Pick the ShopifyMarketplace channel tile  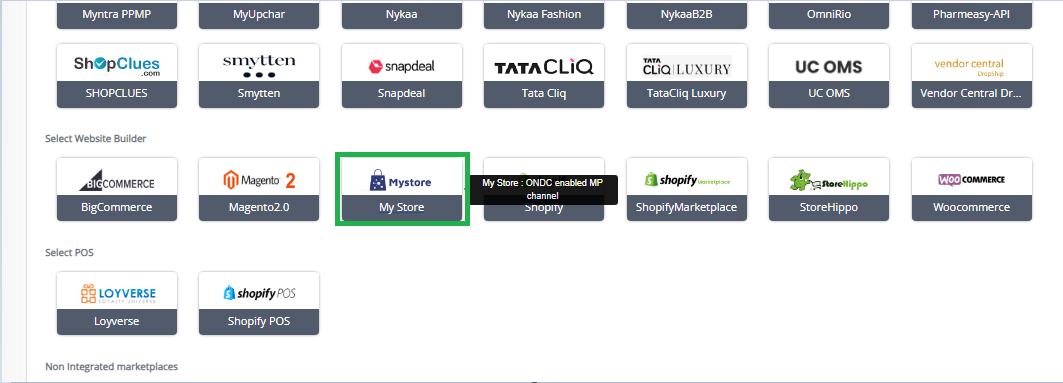pyautogui.click(x=687, y=189)
